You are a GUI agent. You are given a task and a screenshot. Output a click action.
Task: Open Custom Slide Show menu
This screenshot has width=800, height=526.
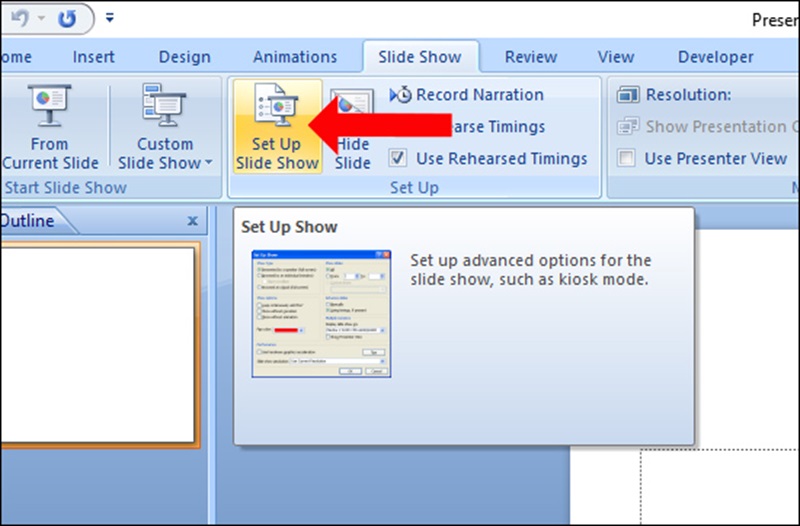coord(164,127)
